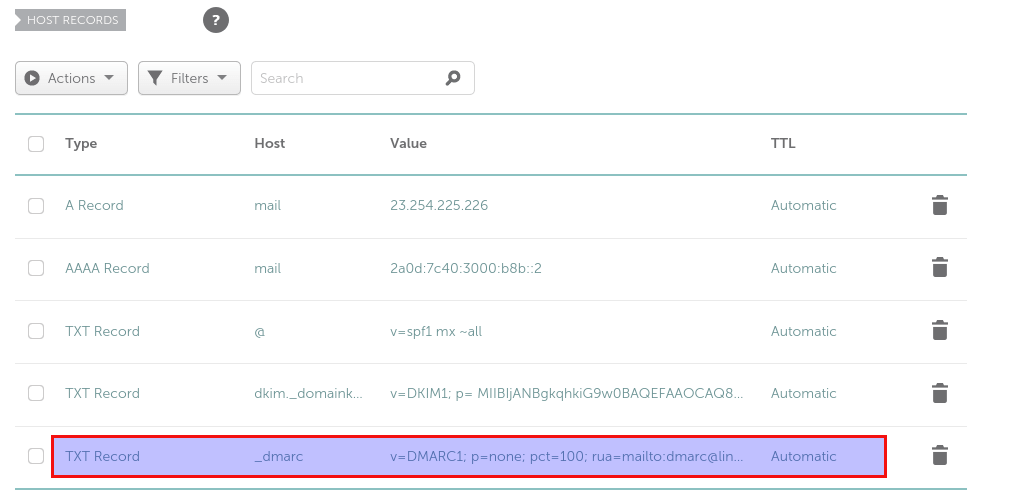Delete the DKIM TXT record
Image resolution: width=1019 pixels, height=498 pixels.
coord(939,393)
